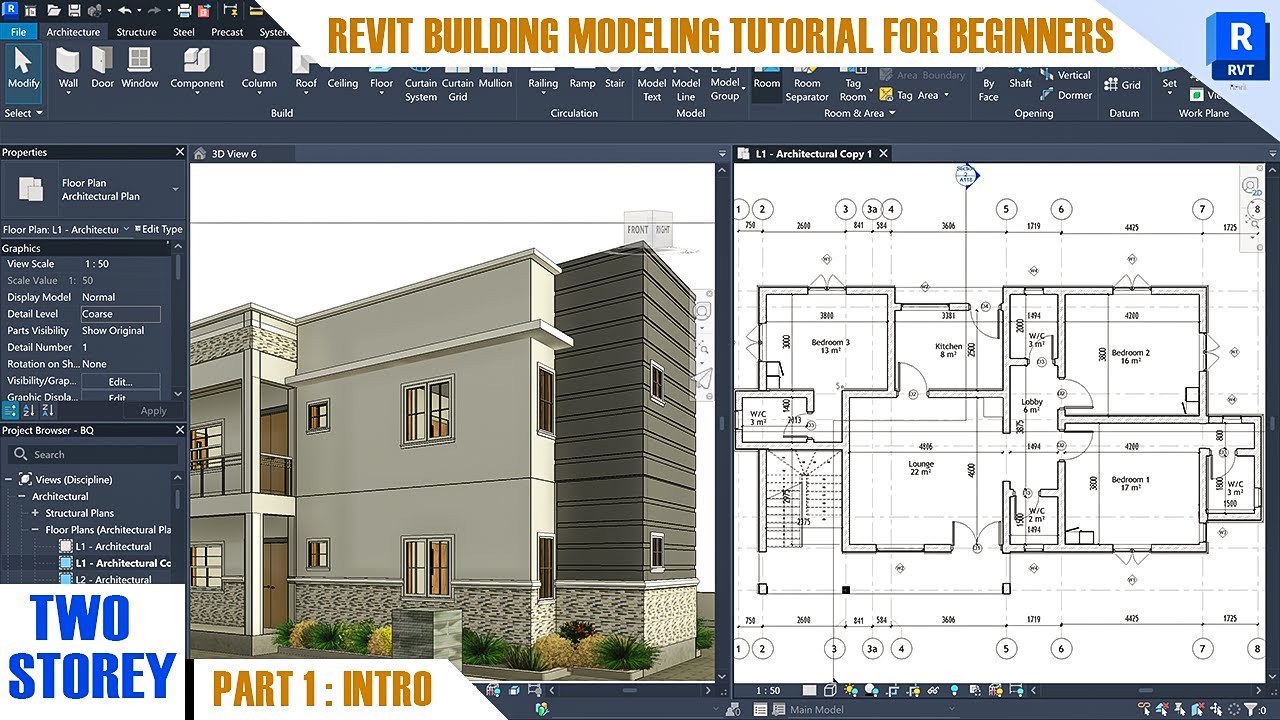The image size is (1280, 720).
Task: Switch to the Steel ribbon tab
Action: (x=184, y=31)
